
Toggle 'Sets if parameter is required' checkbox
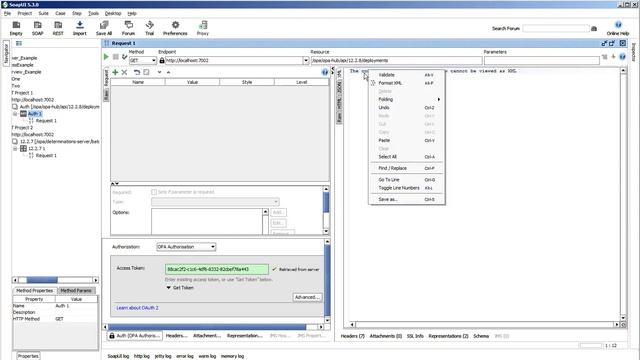(154, 192)
